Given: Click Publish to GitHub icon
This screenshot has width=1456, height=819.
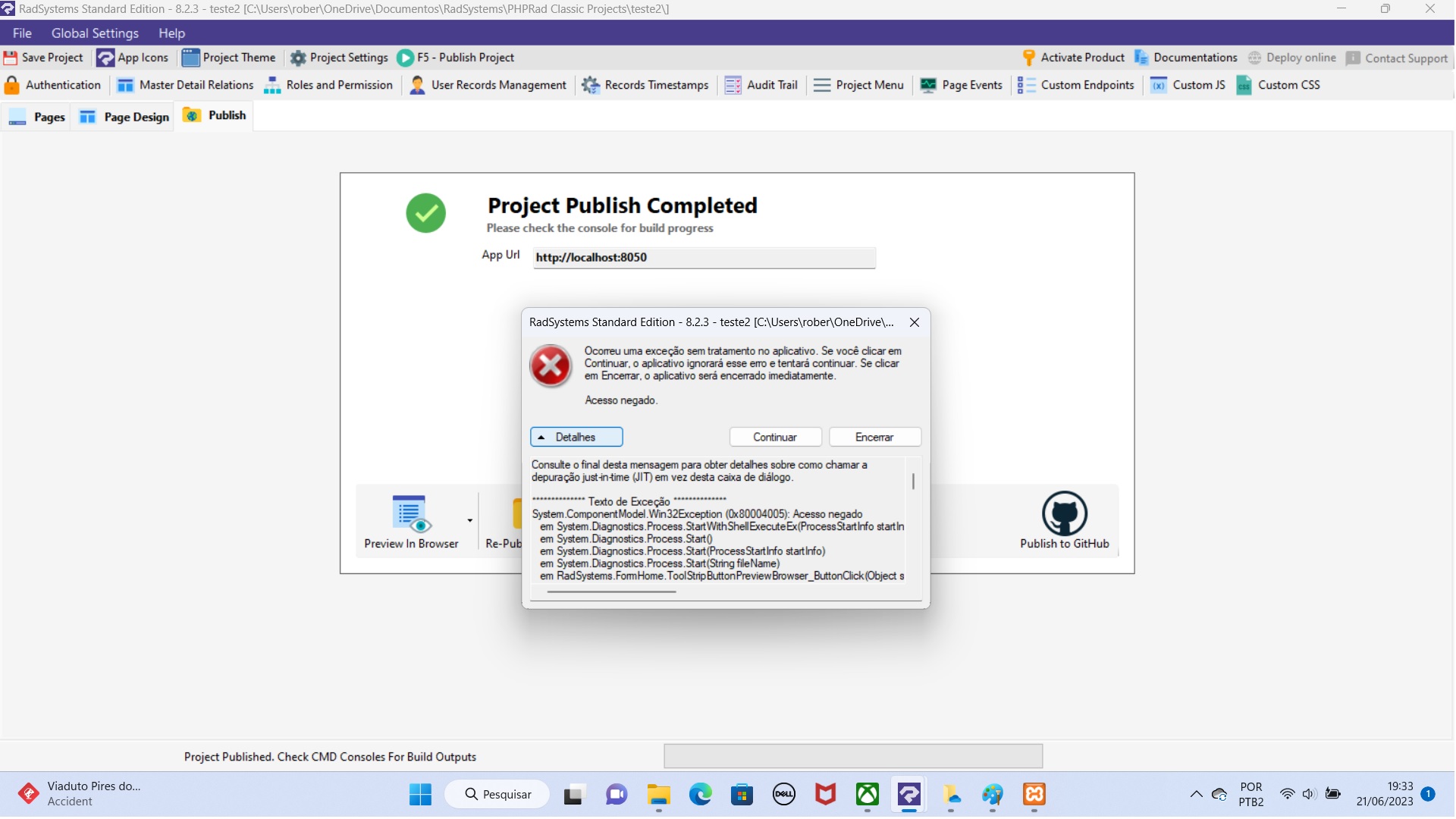Looking at the screenshot, I should click(x=1064, y=513).
